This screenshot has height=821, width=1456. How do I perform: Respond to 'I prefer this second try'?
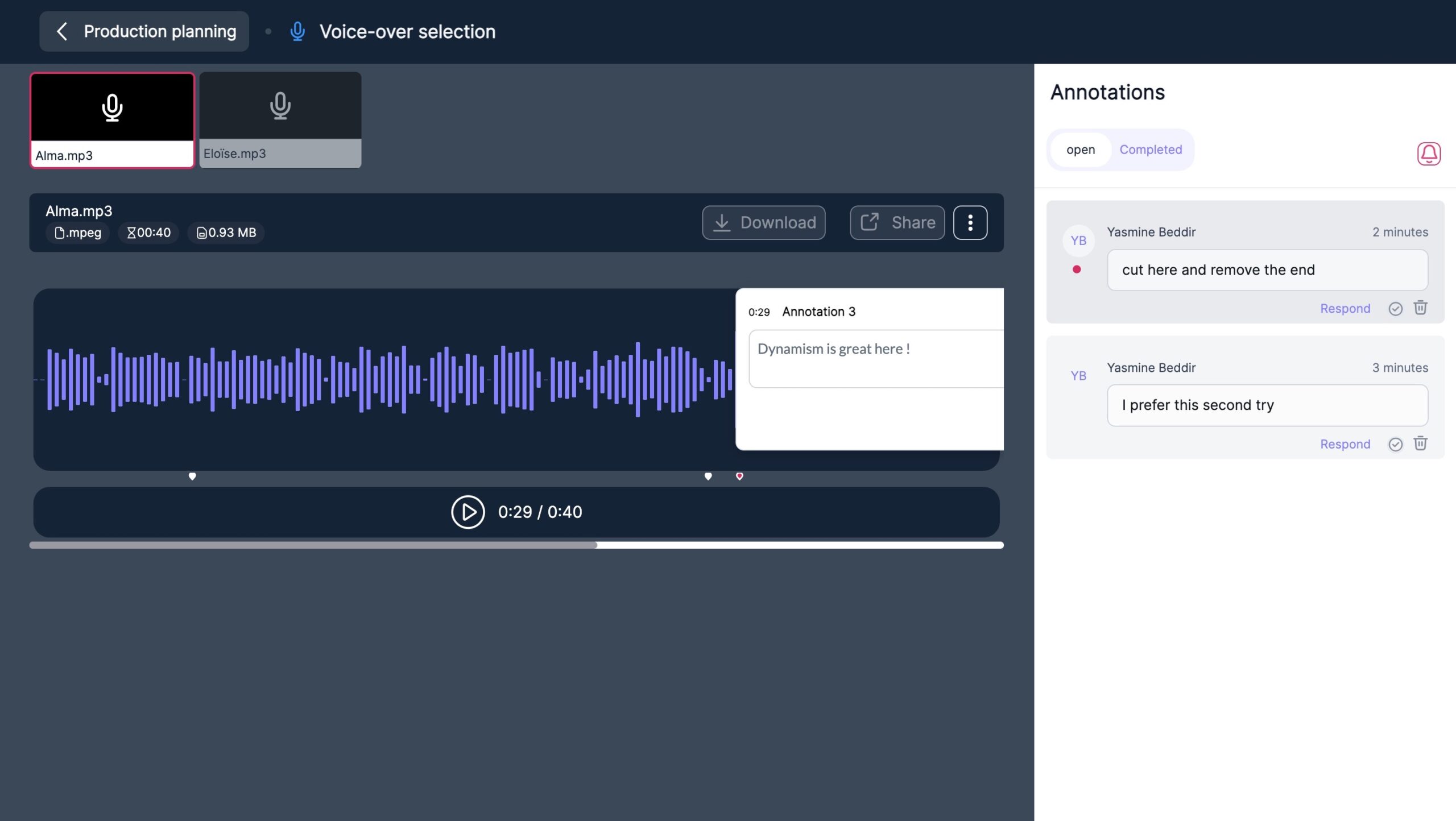click(x=1345, y=444)
